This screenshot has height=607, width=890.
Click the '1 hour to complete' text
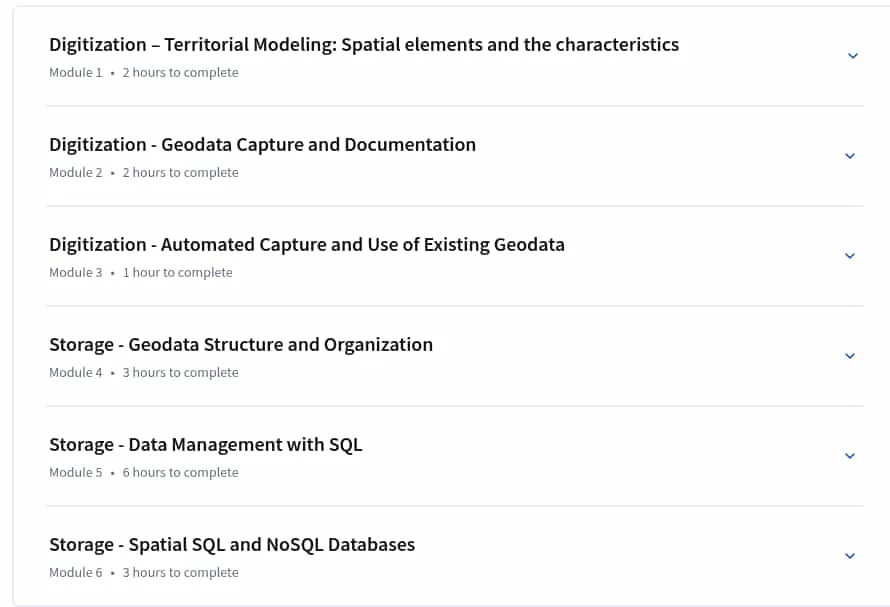click(178, 273)
